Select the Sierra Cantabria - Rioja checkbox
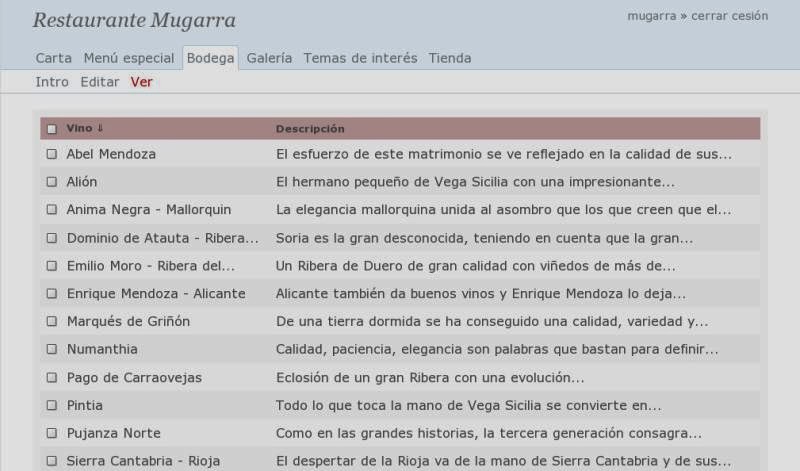Image resolution: width=800 pixels, height=471 pixels. coord(52,461)
